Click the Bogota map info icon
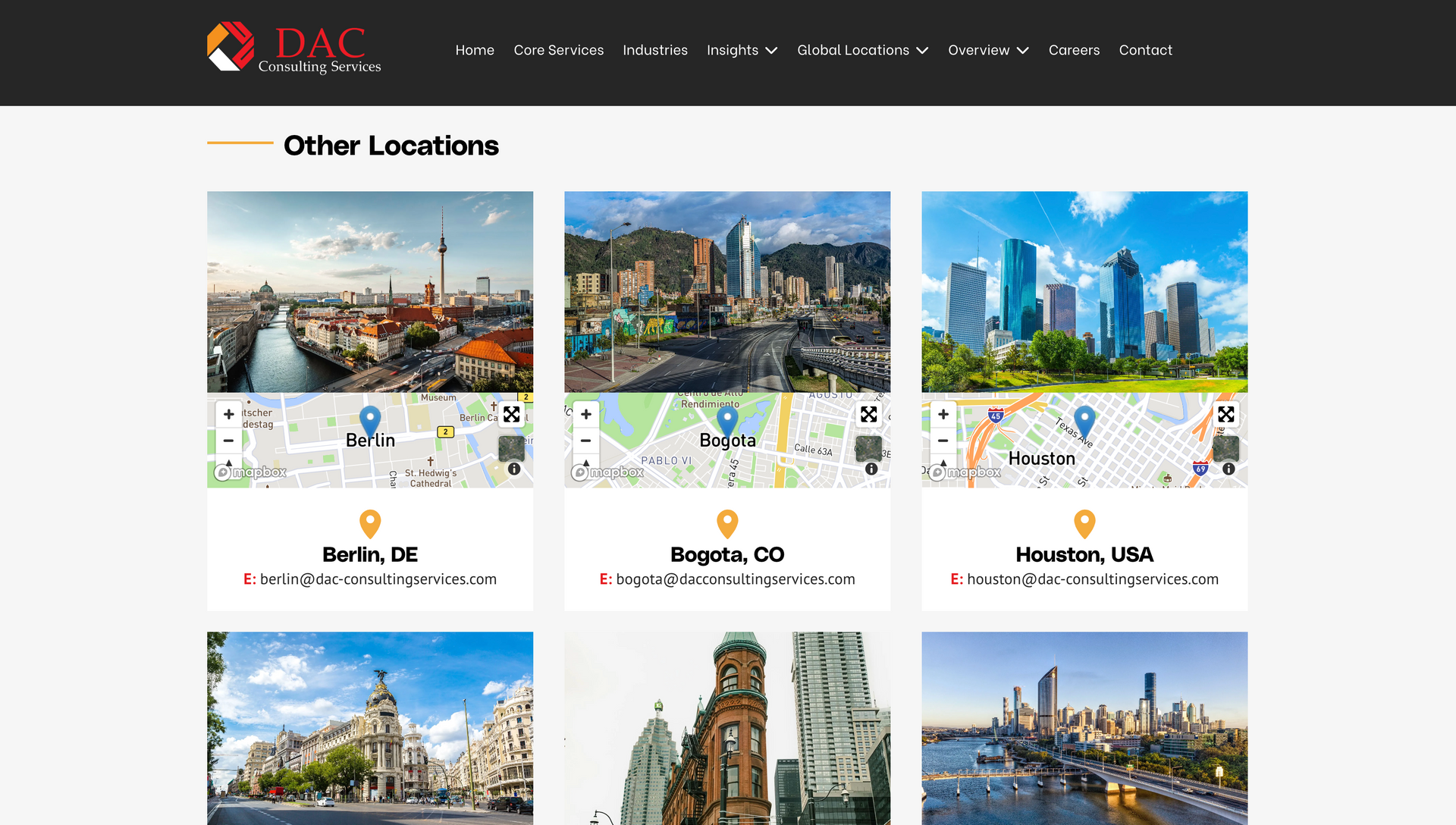Image resolution: width=1456 pixels, height=825 pixels. point(871,469)
